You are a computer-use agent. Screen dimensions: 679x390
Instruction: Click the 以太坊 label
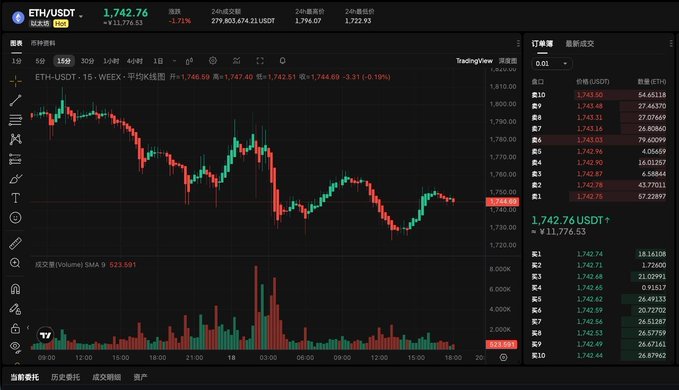coord(39,24)
